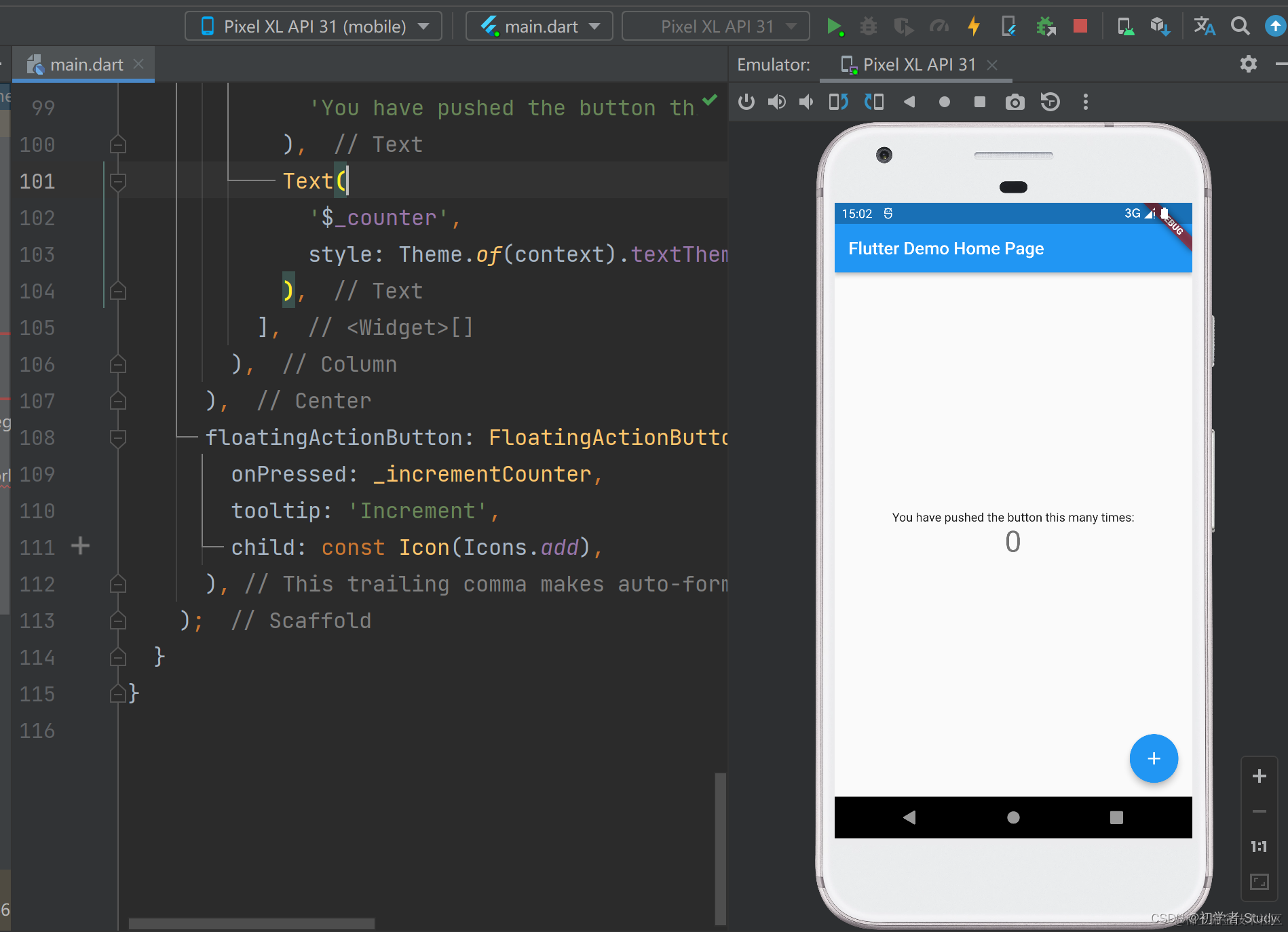Toggle the fold marker at line 104
This screenshot has width=1288, height=932.
pos(118,291)
